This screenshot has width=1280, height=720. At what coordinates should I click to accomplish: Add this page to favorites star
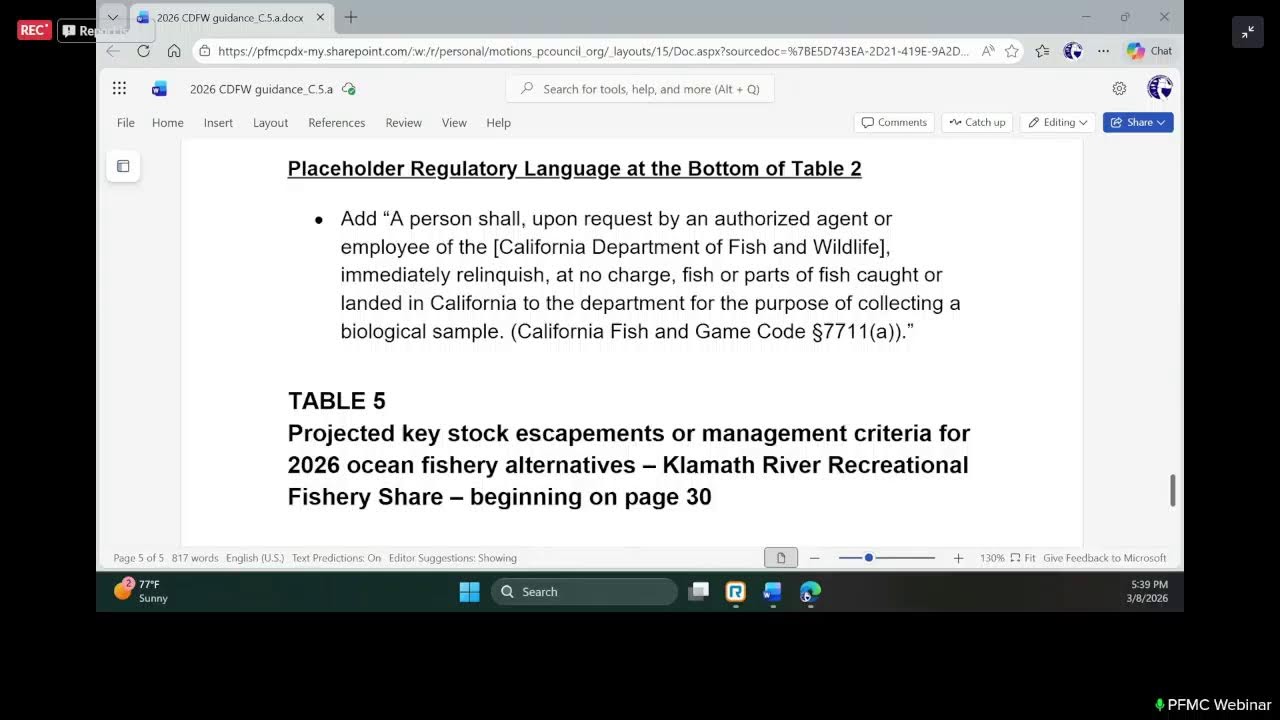click(1011, 50)
